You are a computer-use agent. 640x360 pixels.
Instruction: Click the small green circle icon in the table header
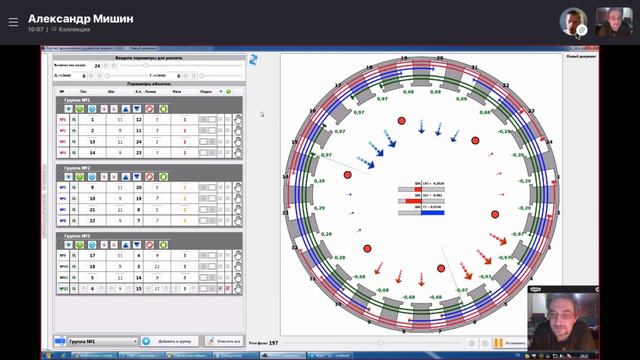[x=229, y=91]
